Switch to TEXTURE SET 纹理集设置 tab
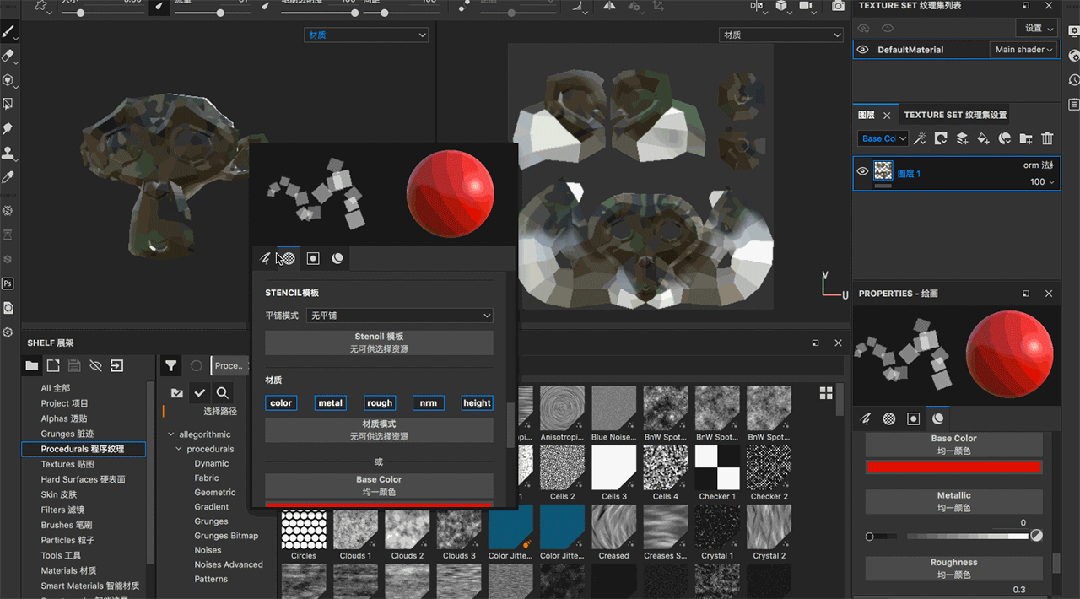1080x599 pixels. (x=955, y=115)
